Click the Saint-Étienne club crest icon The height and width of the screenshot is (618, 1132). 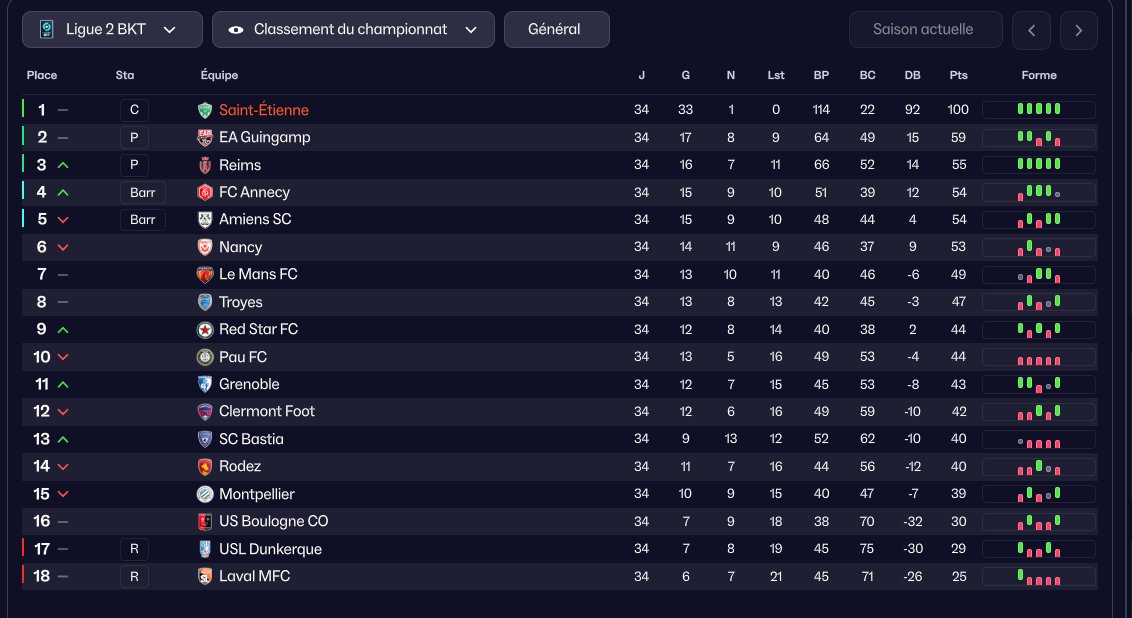205,110
